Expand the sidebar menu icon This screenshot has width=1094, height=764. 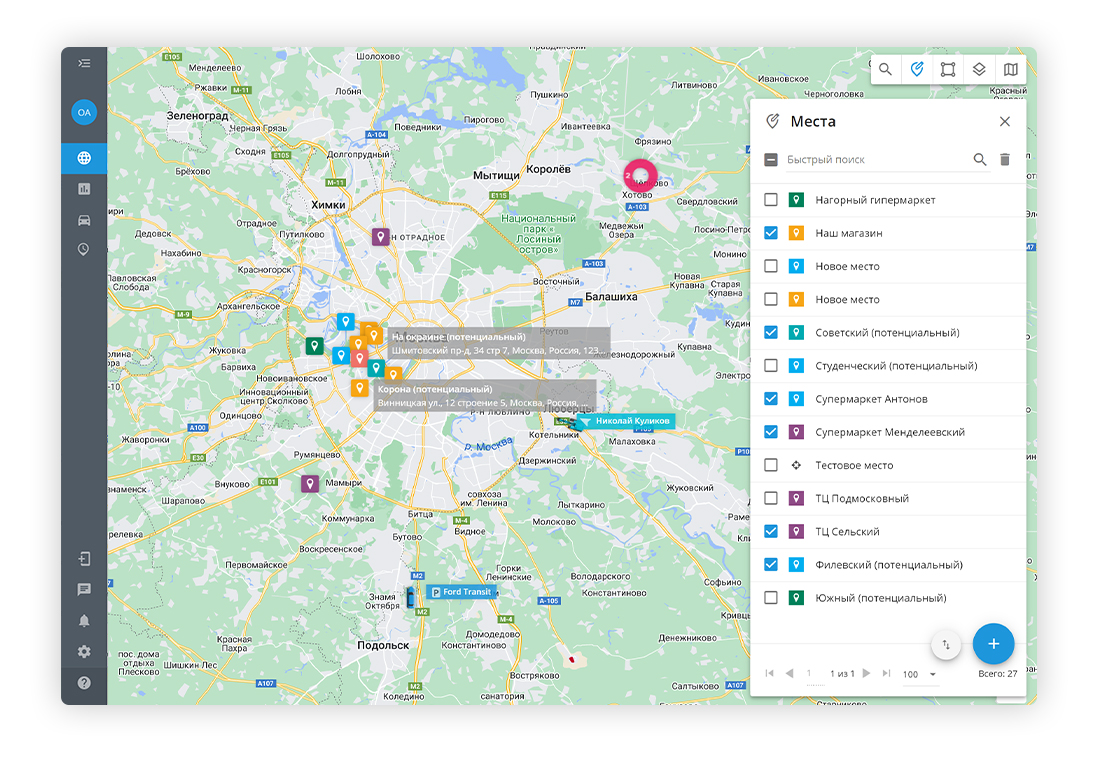click(x=84, y=63)
